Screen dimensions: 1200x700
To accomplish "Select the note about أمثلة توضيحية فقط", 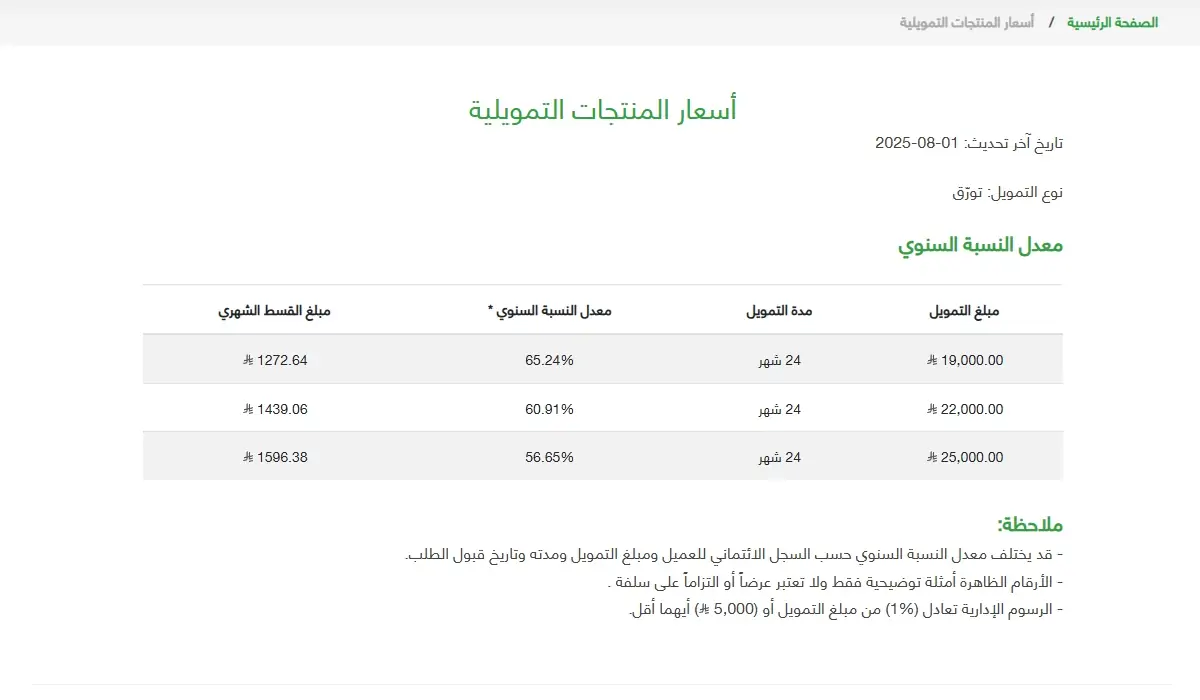I will coord(836,582).
